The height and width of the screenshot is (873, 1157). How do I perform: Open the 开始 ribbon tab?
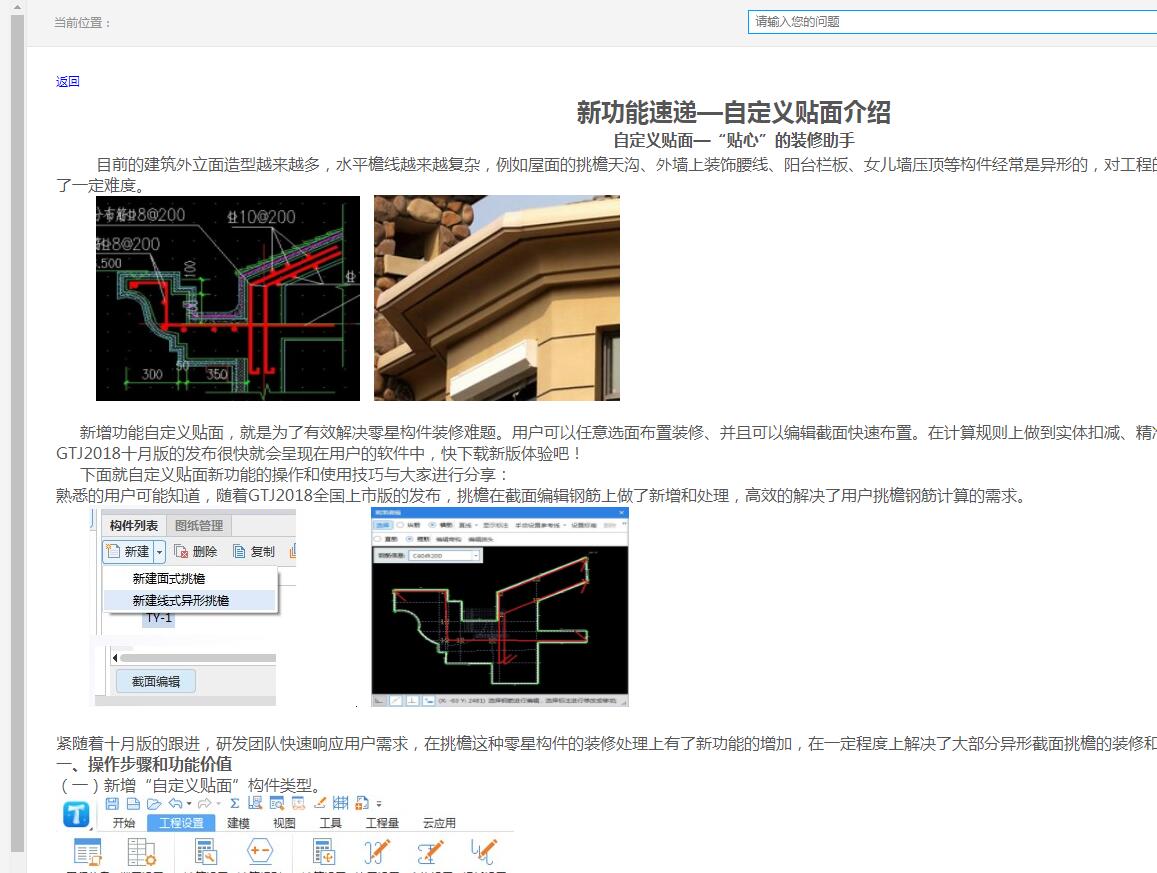124,823
